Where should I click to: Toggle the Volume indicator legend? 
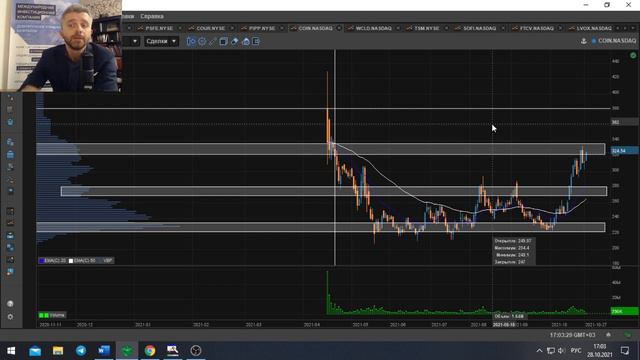tap(52, 315)
